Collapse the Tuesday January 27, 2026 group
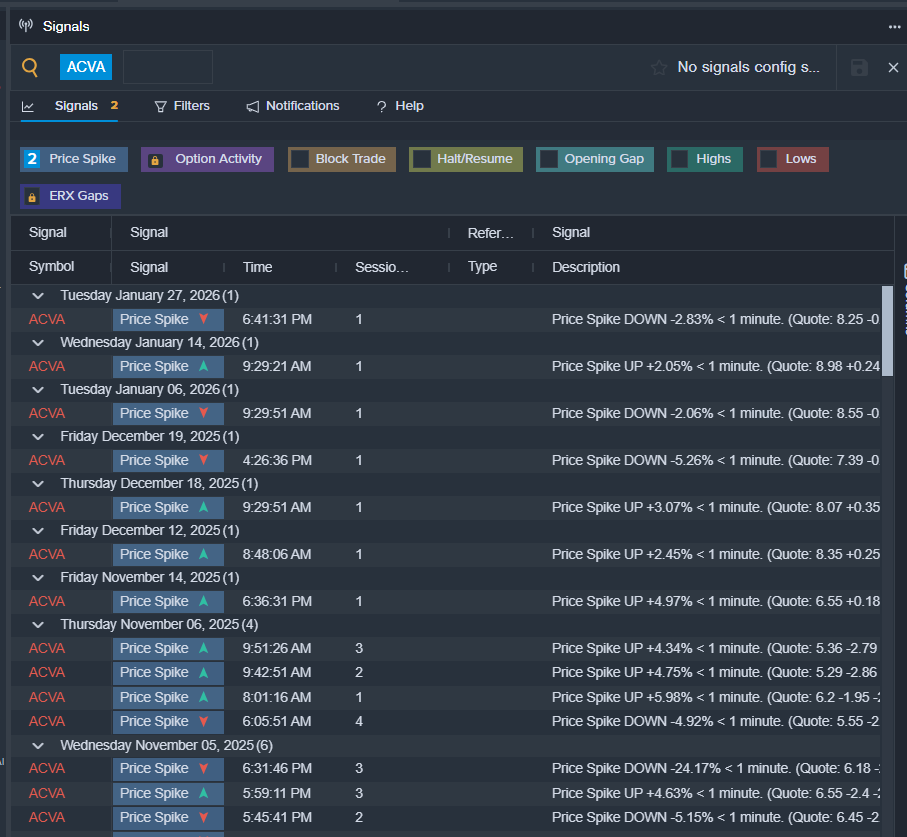907x837 pixels. [x=38, y=296]
